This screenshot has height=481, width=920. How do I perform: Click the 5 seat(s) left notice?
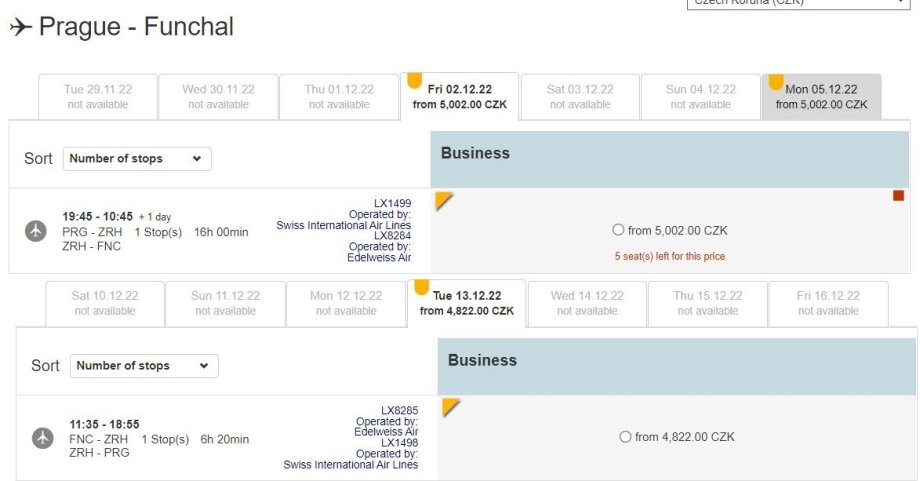(669, 256)
